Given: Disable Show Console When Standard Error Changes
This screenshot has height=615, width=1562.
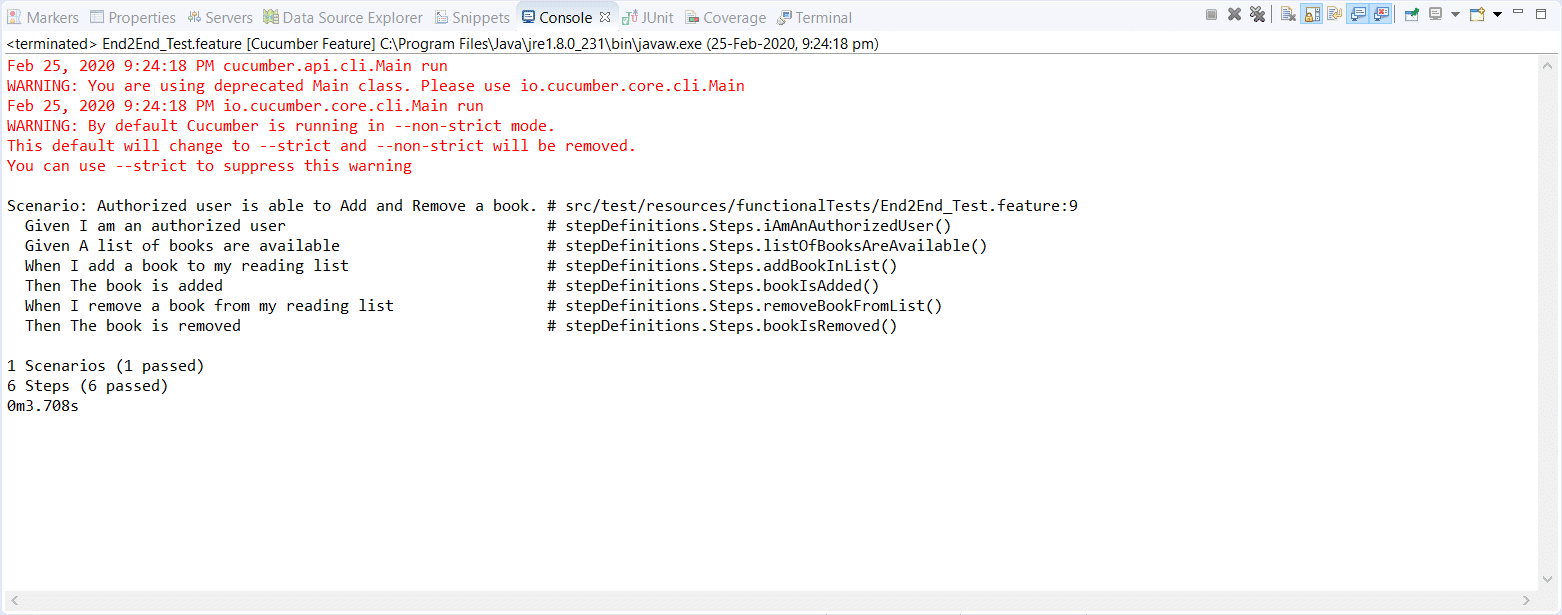Looking at the screenshot, I should (x=1381, y=14).
